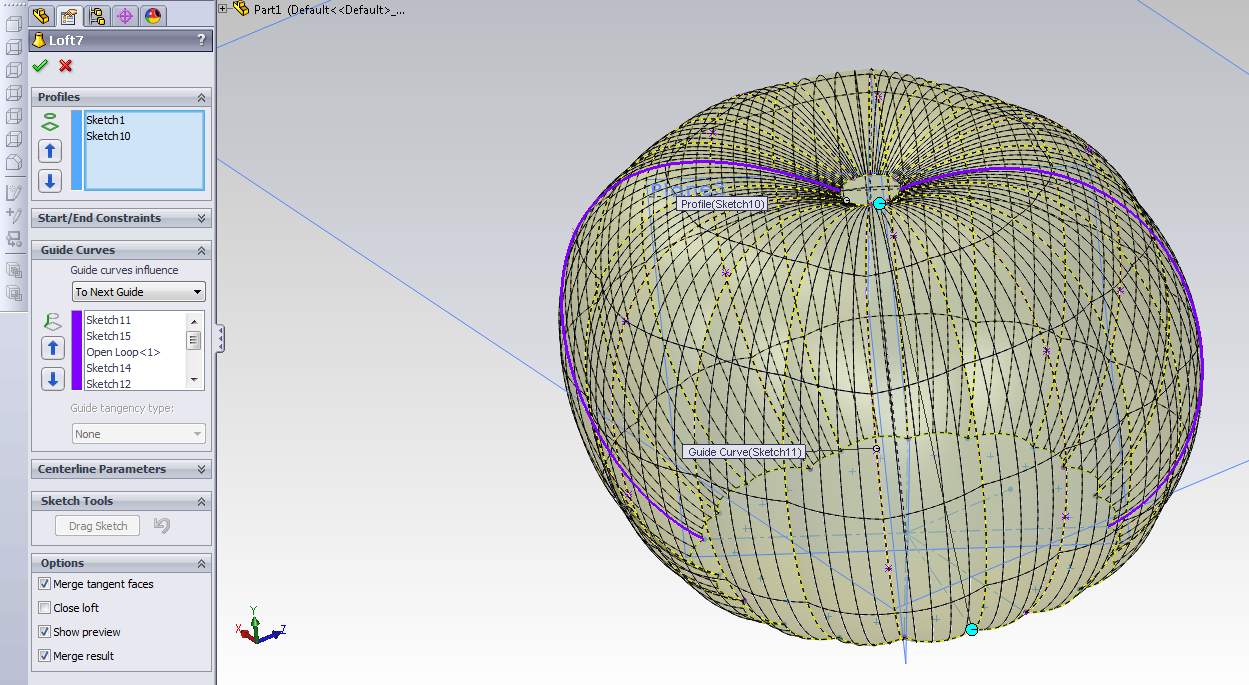The height and width of the screenshot is (685, 1249).
Task: Select Sketch15 in the guide curves list
Action: (x=108, y=336)
